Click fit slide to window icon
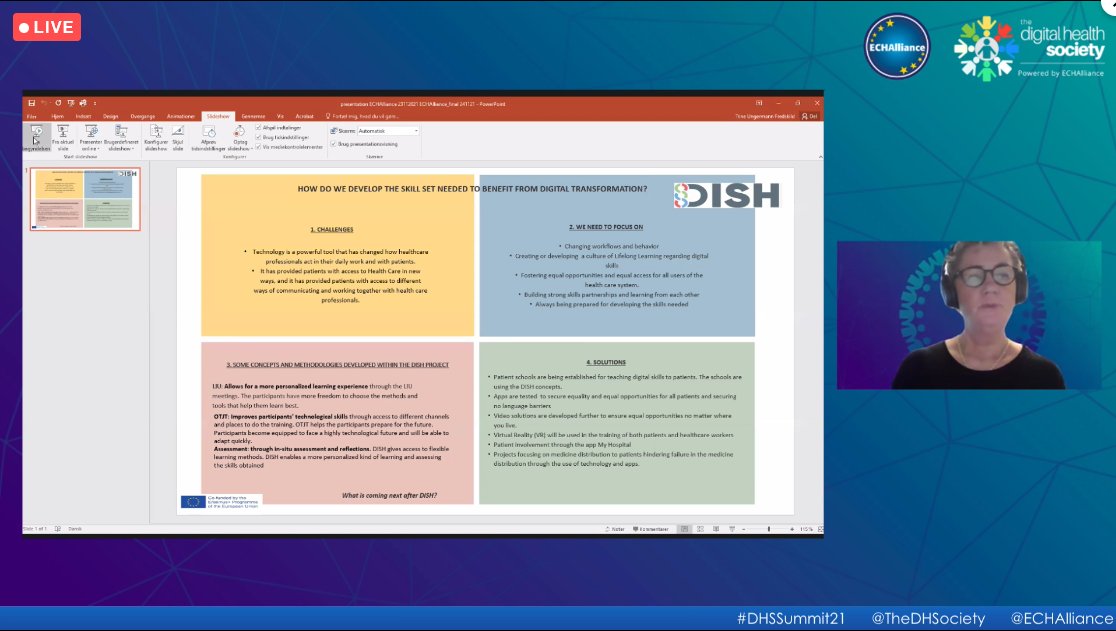The image size is (1116, 631). pyautogui.click(x=820, y=529)
